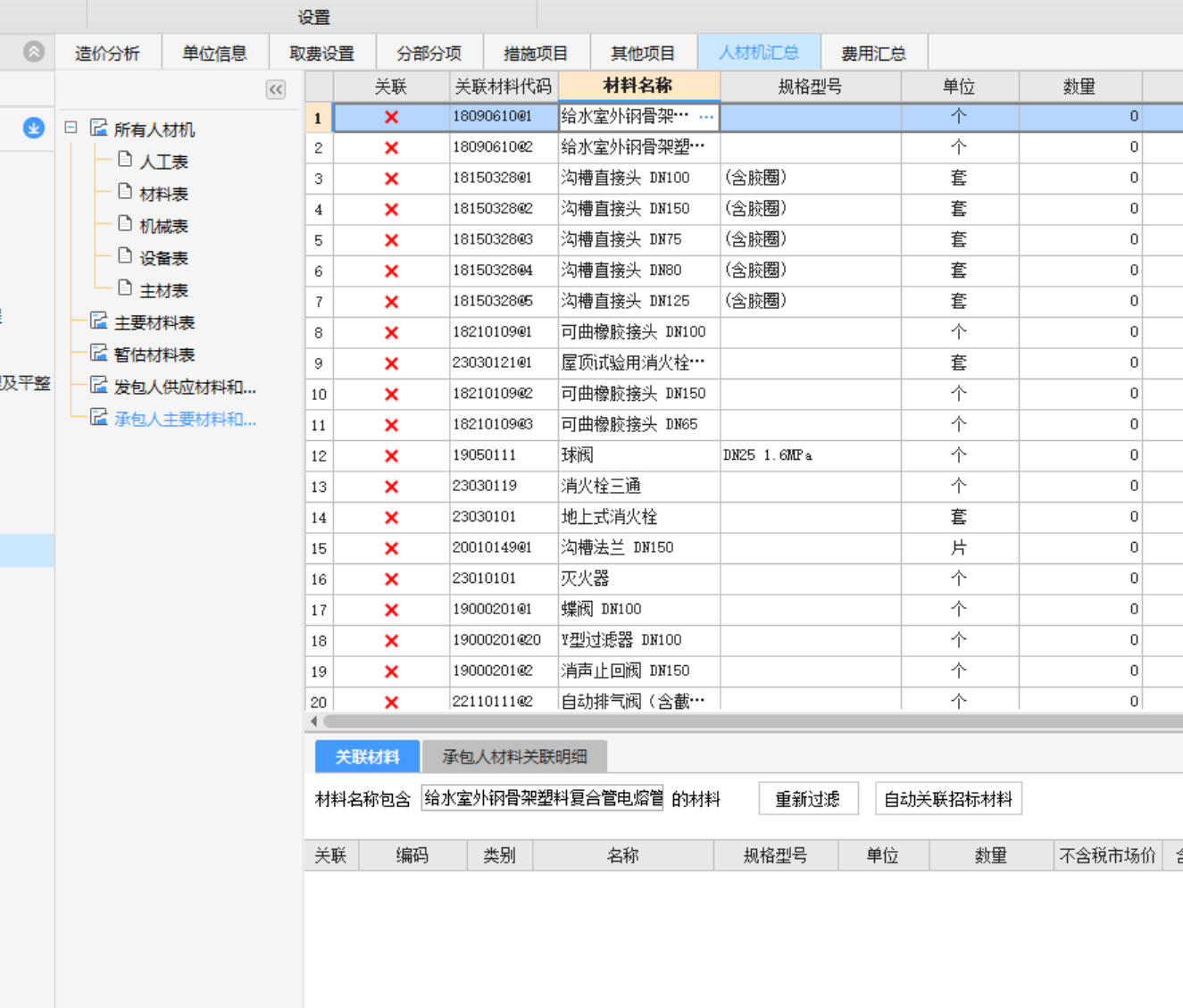Click the 设置 menu at top
Screen dimensions: 1183x1008
click(313, 17)
